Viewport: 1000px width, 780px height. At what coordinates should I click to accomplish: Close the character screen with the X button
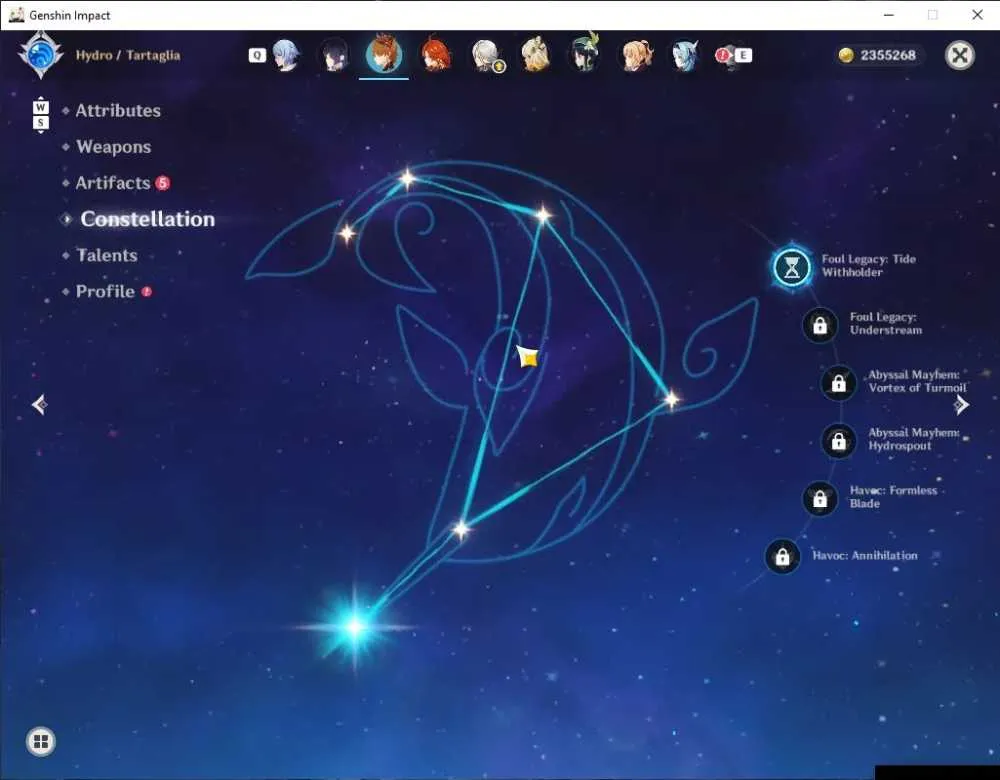[x=960, y=55]
